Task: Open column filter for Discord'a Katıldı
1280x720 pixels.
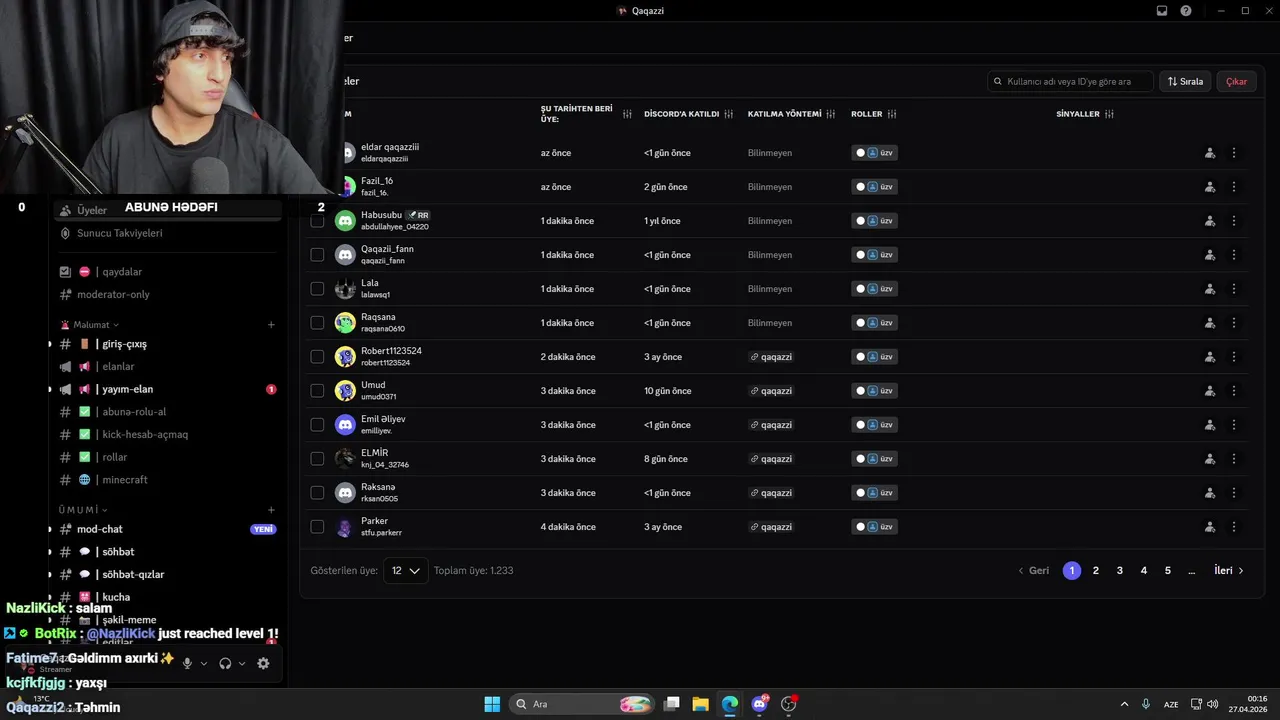Action: click(x=729, y=114)
